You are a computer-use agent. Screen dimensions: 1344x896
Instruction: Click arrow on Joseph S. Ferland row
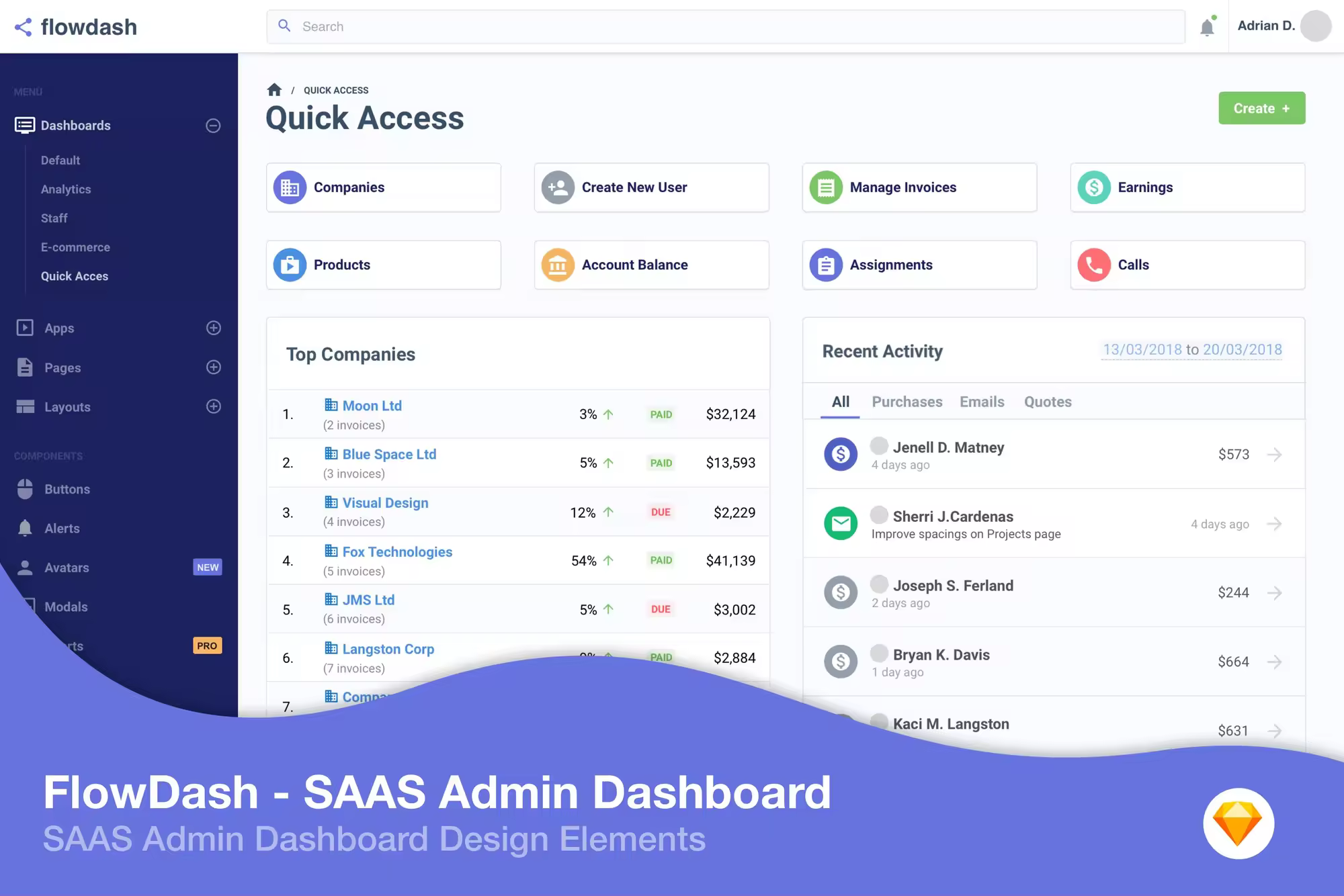tap(1274, 593)
